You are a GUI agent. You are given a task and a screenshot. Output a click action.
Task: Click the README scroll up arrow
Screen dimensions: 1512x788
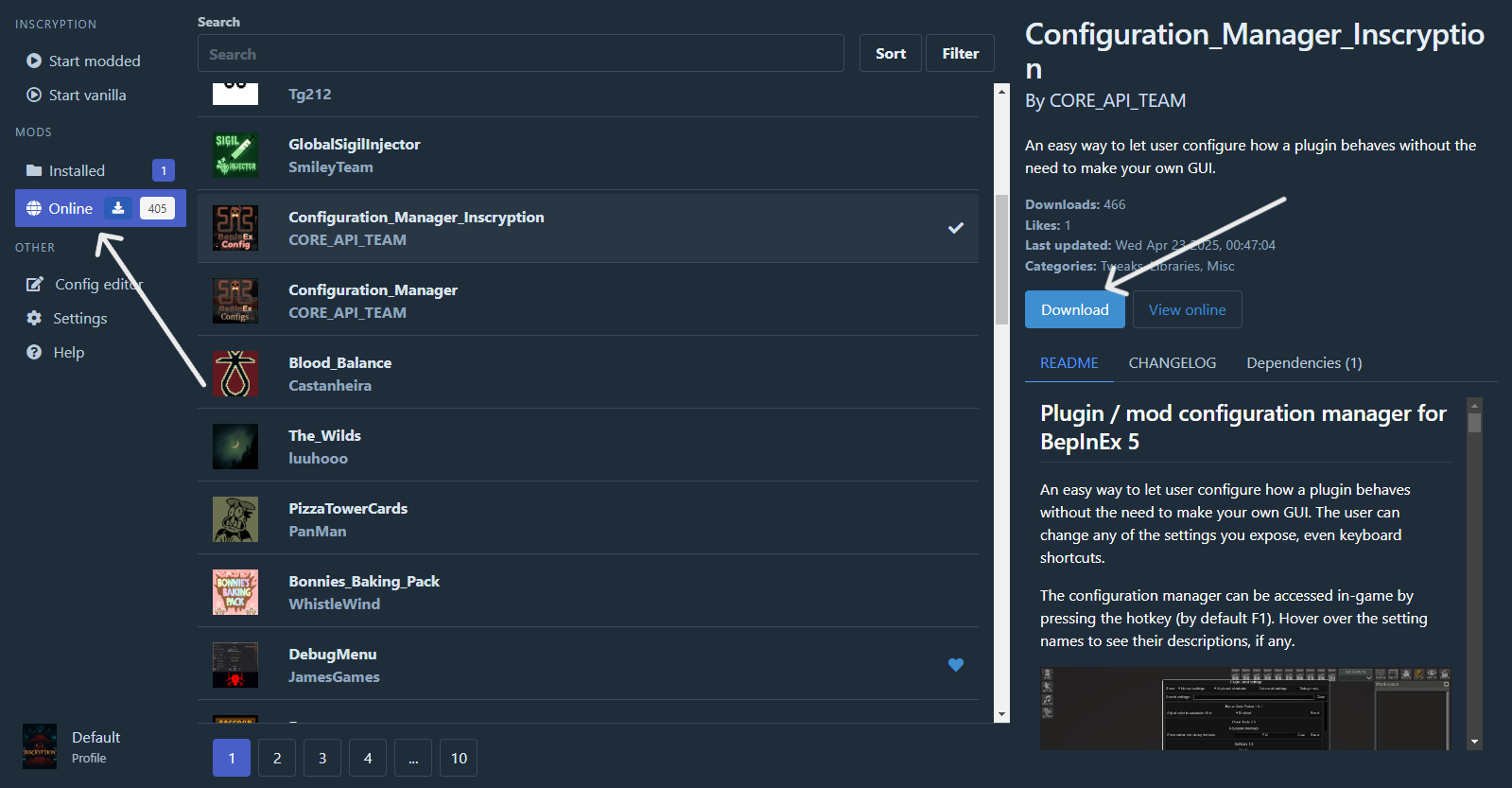click(1474, 405)
